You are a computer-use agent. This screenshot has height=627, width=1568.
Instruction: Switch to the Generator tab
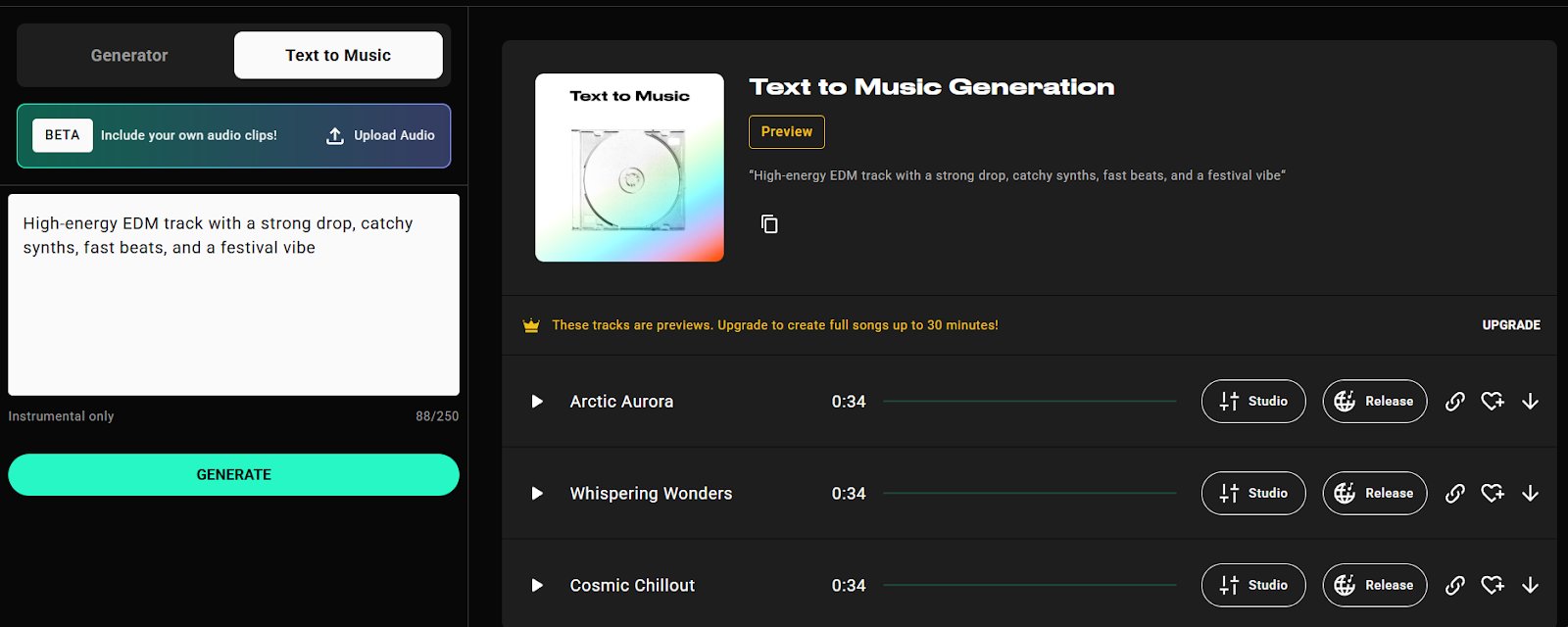point(129,56)
